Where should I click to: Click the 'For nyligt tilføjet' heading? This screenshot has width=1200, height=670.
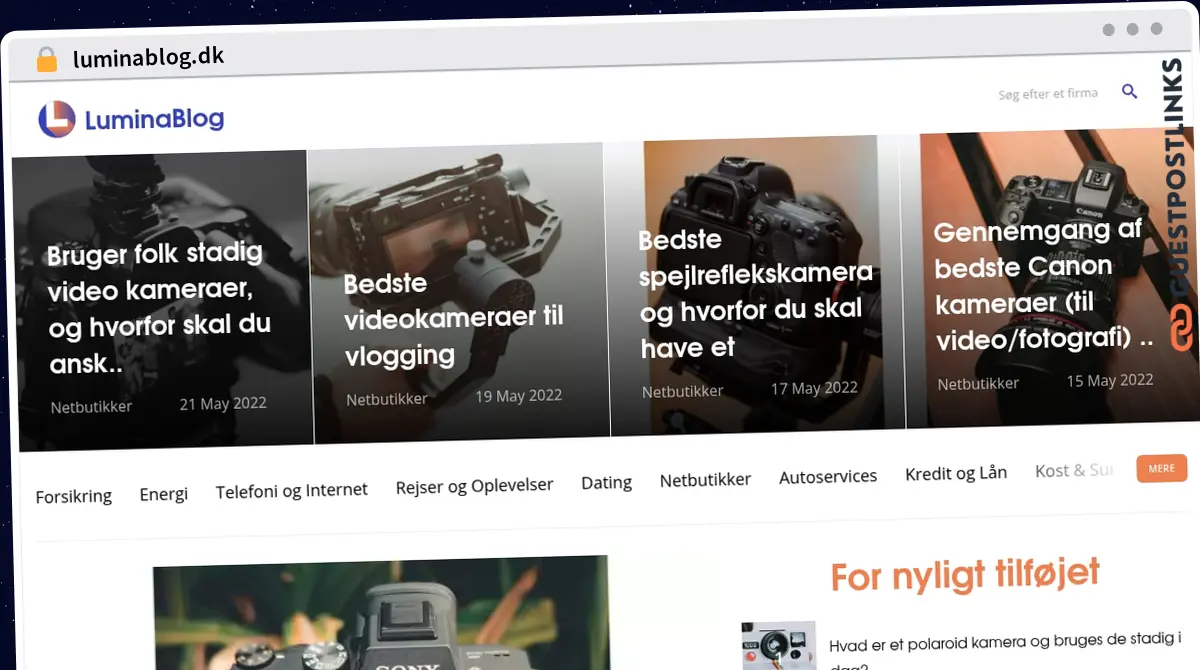point(965,575)
